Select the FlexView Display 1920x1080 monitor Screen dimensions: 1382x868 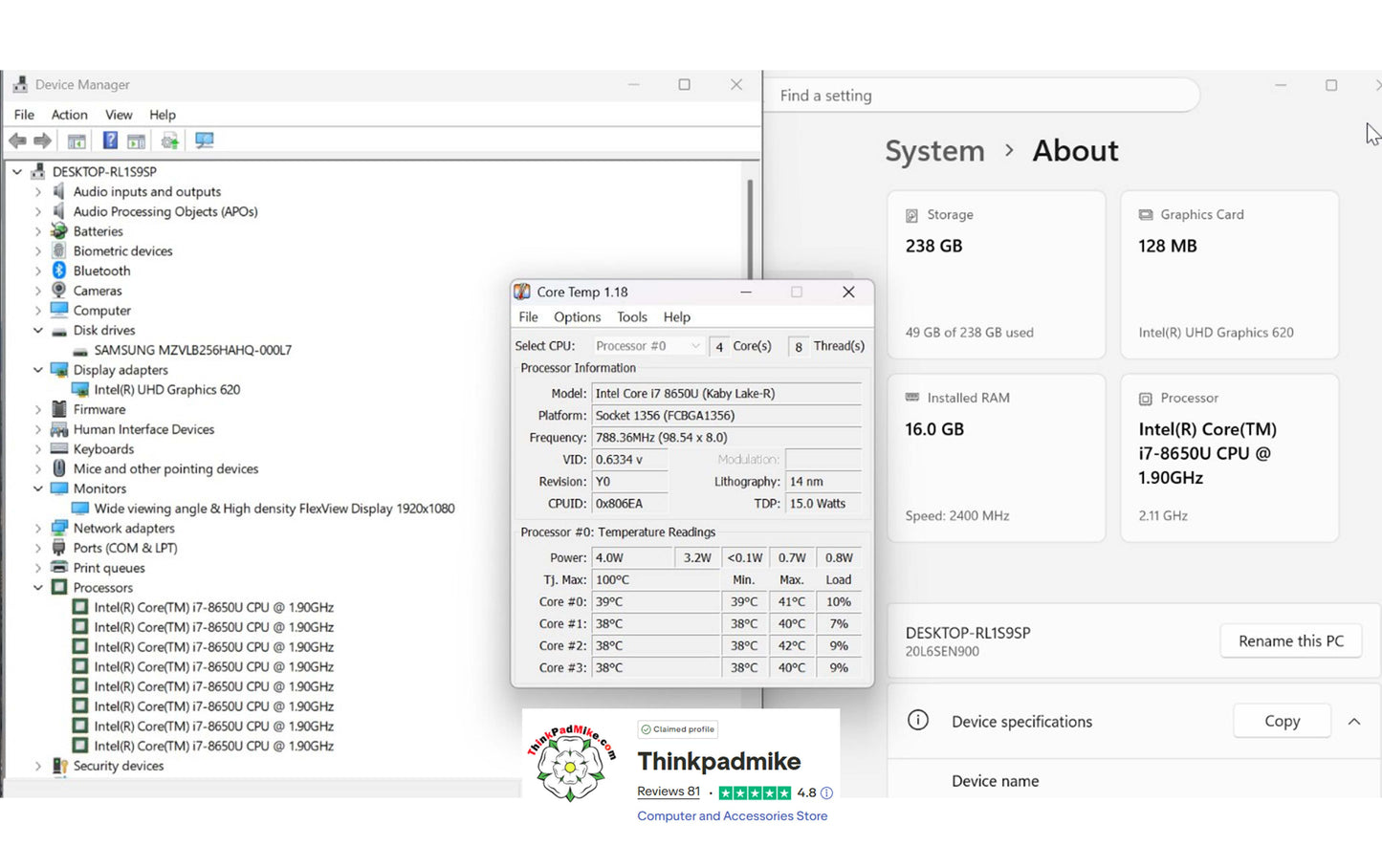[x=274, y=509]
